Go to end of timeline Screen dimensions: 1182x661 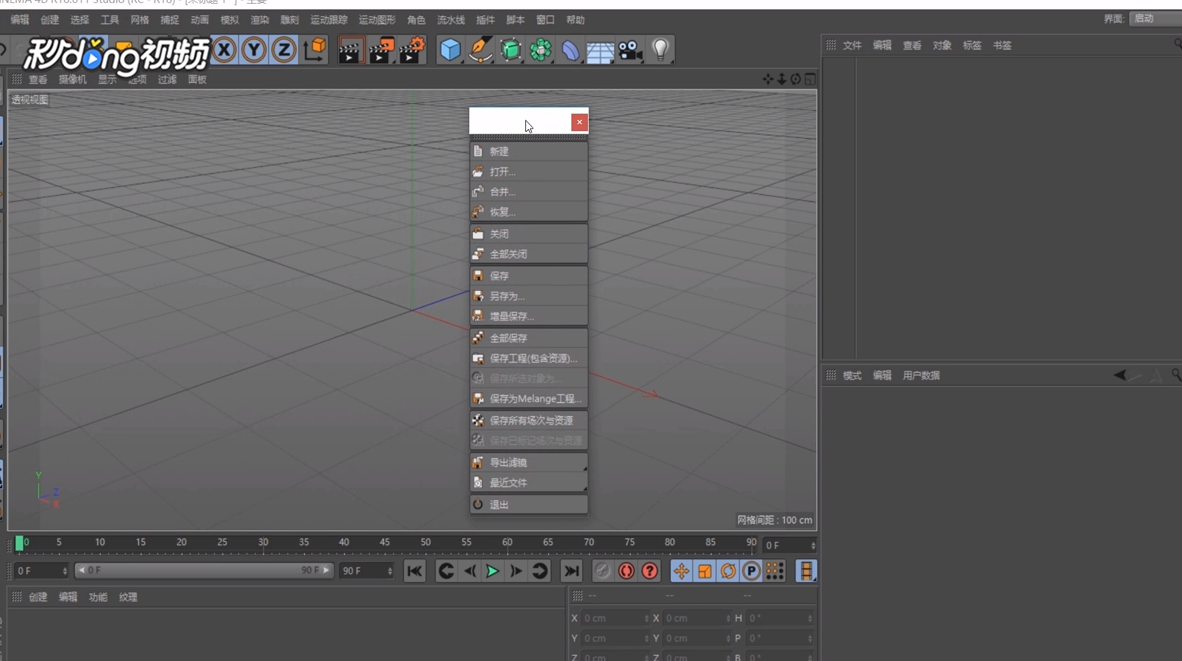pos(571,571)
